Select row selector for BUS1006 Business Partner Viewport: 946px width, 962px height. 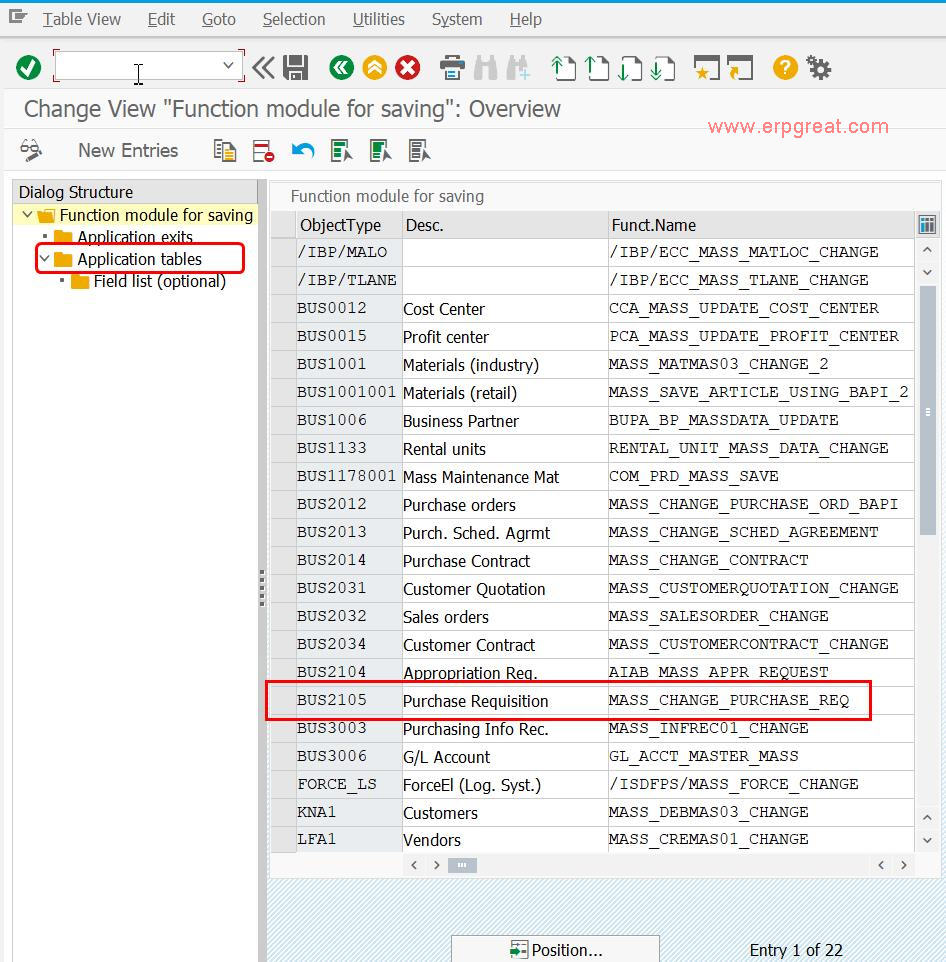(283, 420)
